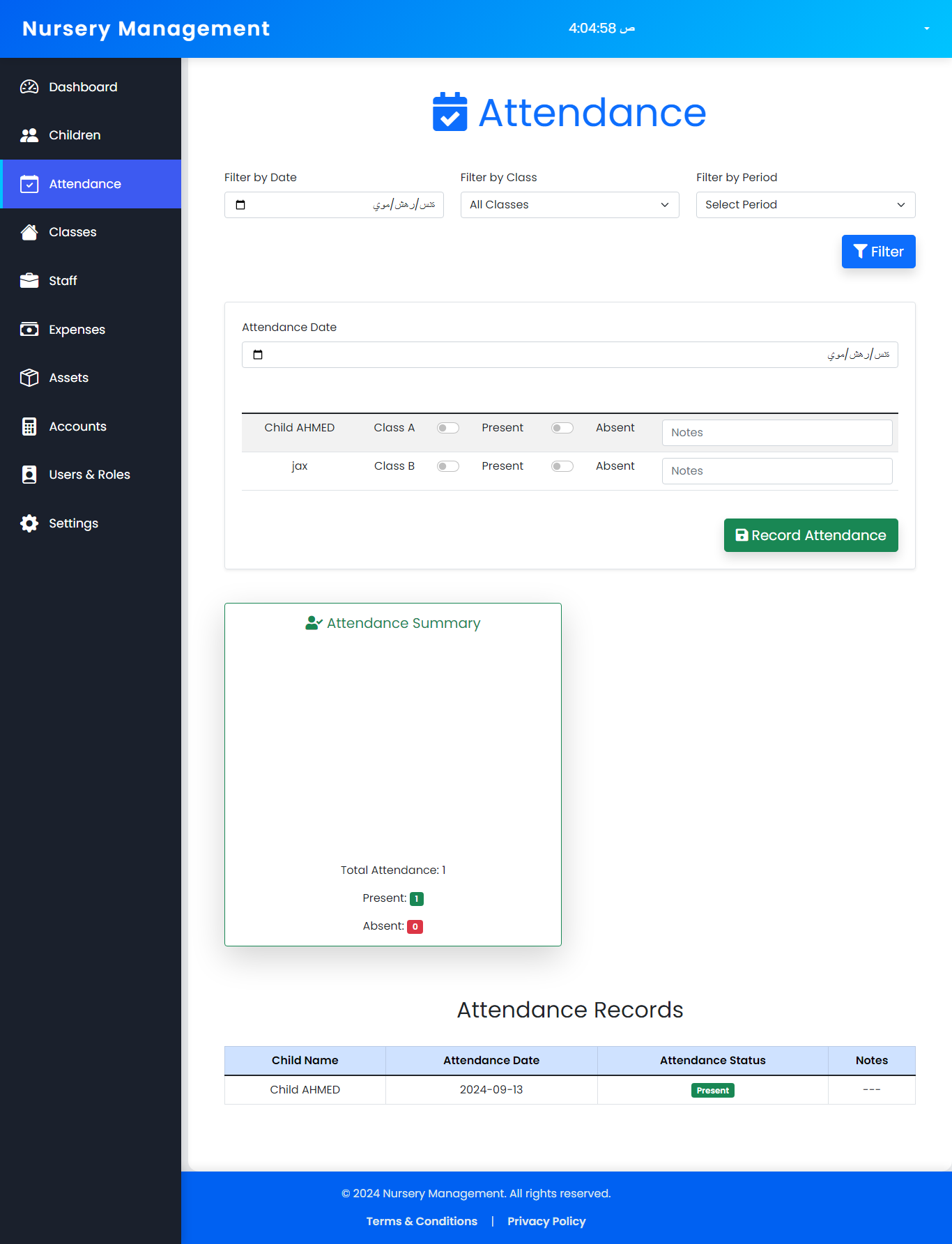
Task: Apply filters with the Filter button
Action: (x=878, y=252)
